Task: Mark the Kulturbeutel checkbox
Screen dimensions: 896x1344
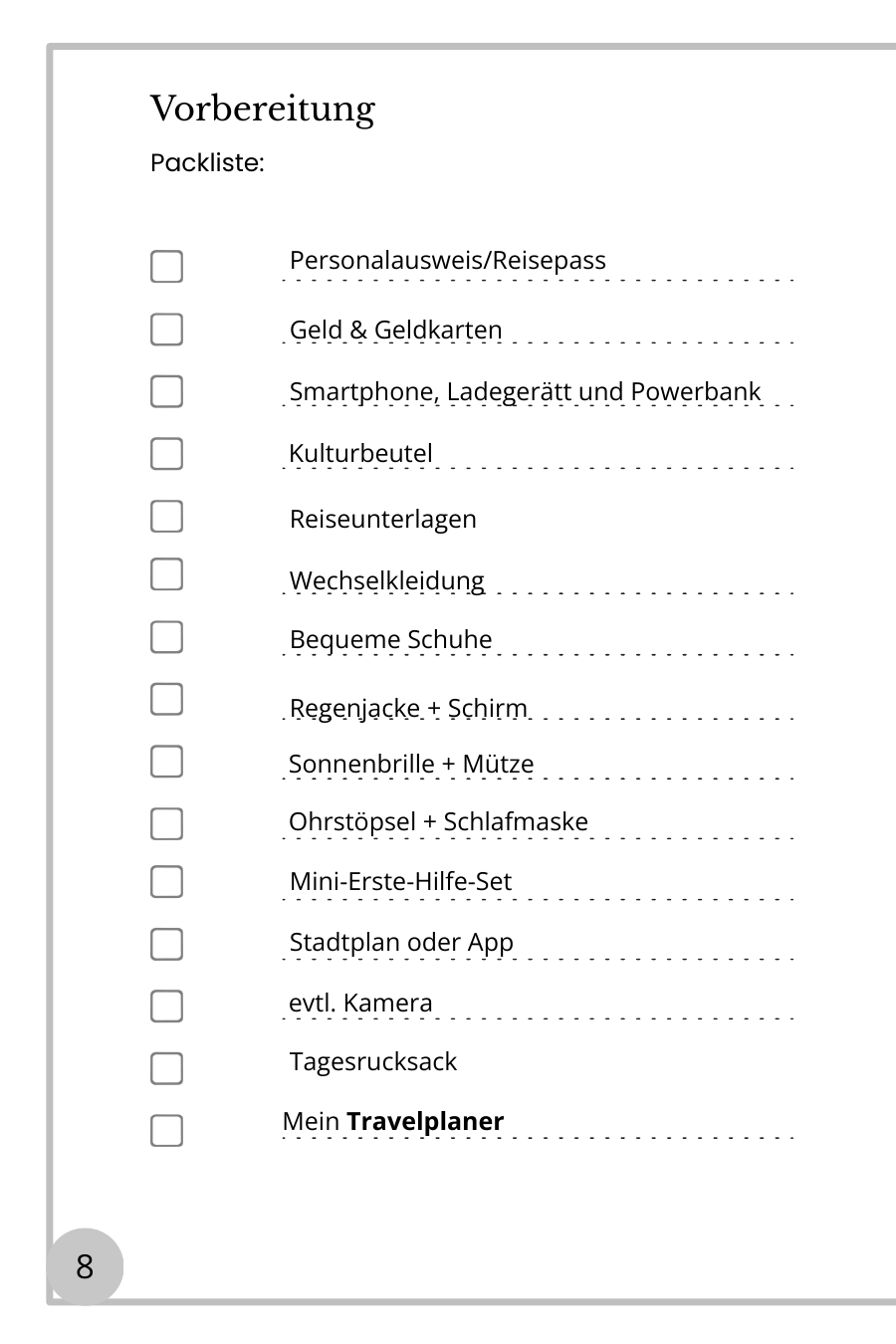Action: 167,454
